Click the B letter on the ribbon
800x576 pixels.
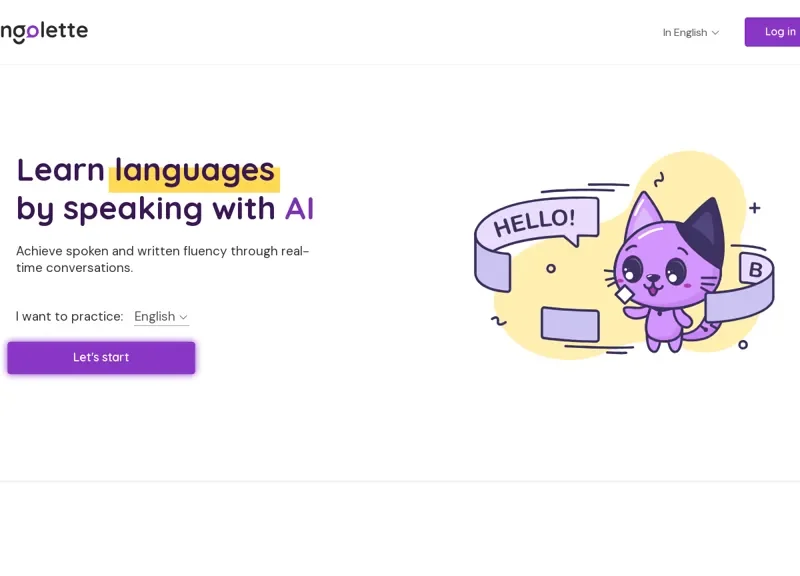point(756,269)
